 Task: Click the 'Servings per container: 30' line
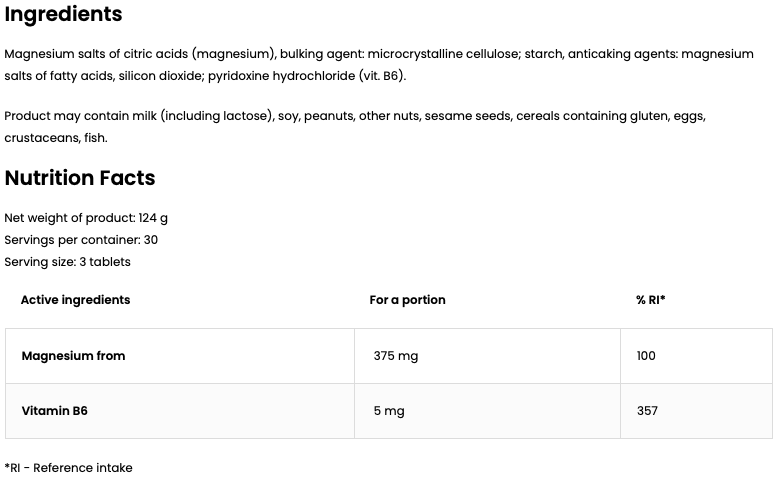[x=81, y=240]
